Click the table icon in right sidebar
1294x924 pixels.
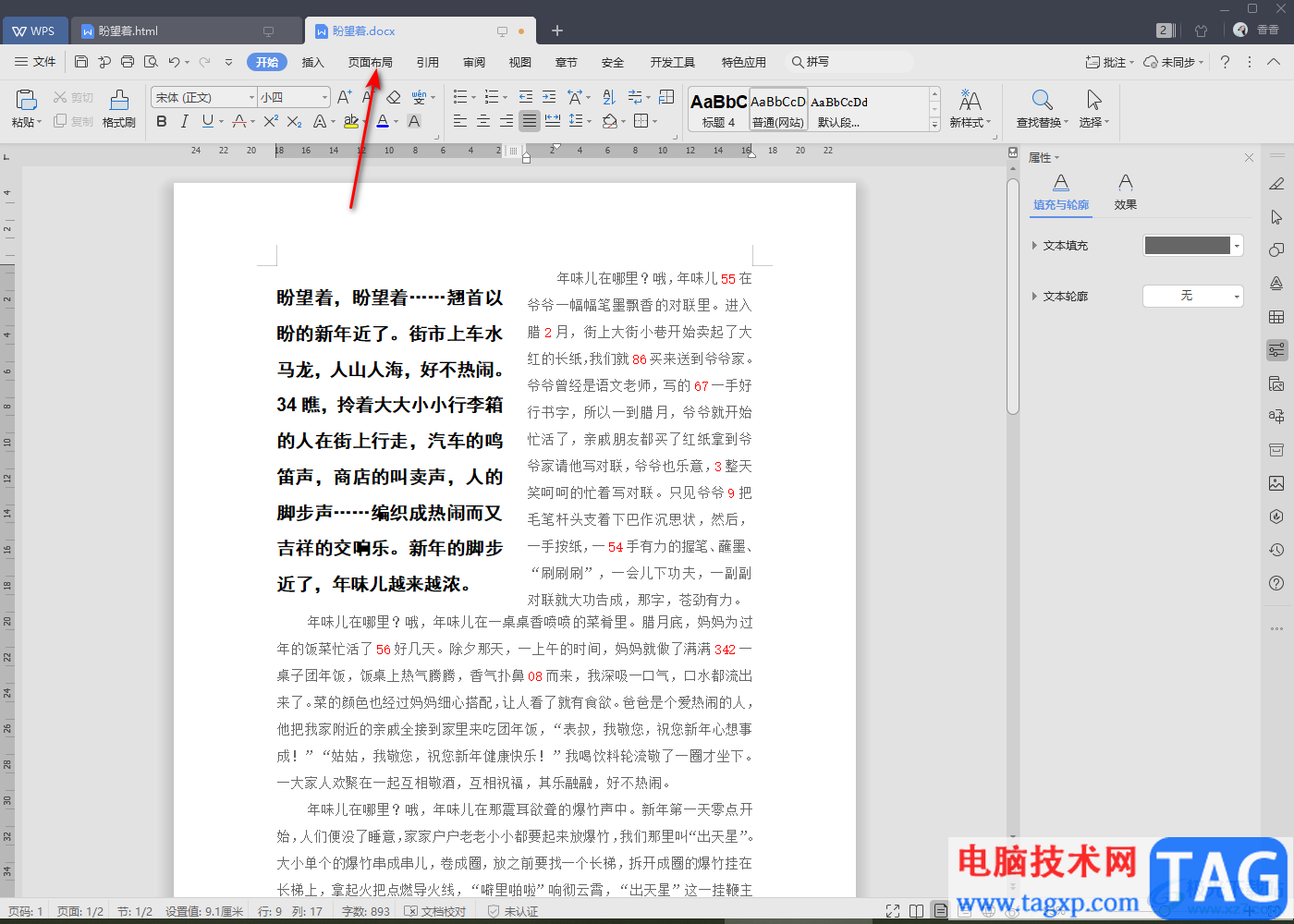[1276, 317]
